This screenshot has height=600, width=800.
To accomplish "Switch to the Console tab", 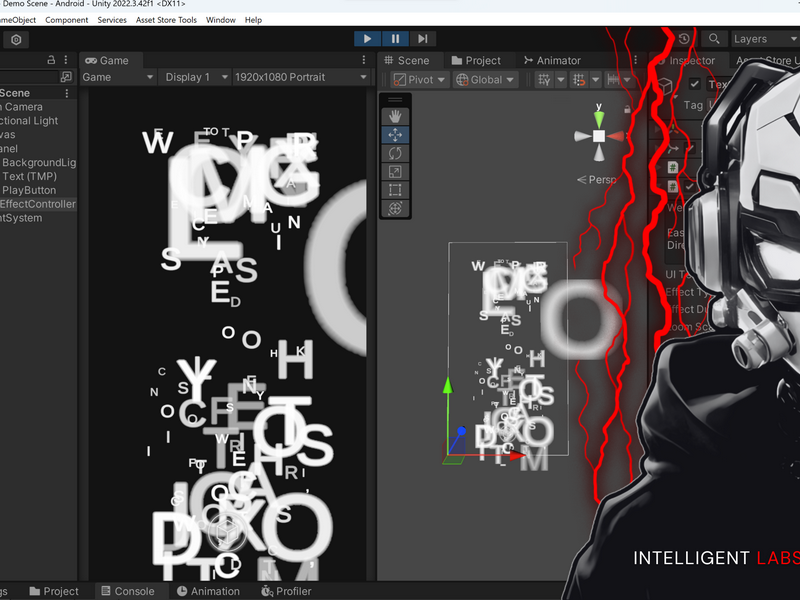I will (128, 591).
